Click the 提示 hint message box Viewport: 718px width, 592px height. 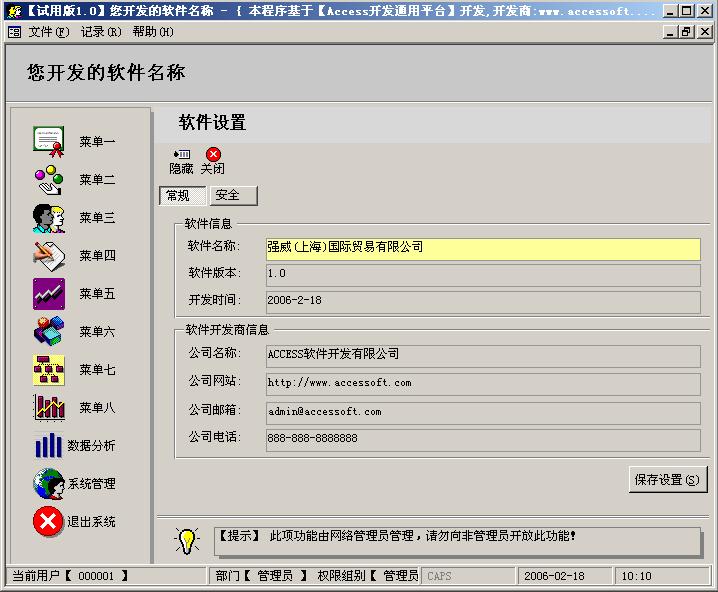[458, 542]
